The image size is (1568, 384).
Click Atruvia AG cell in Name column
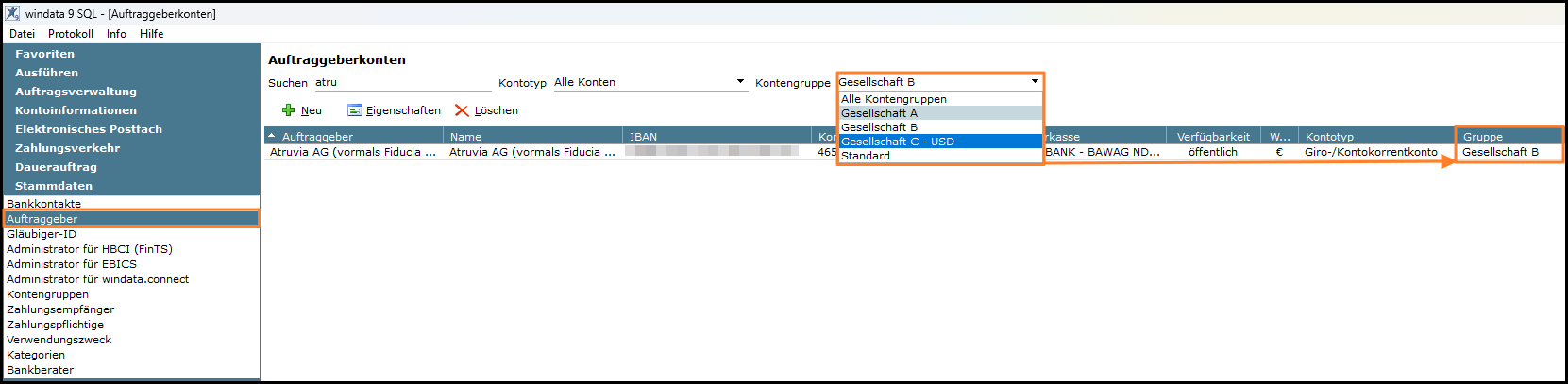pyautogui.click(x=532, y=152)
